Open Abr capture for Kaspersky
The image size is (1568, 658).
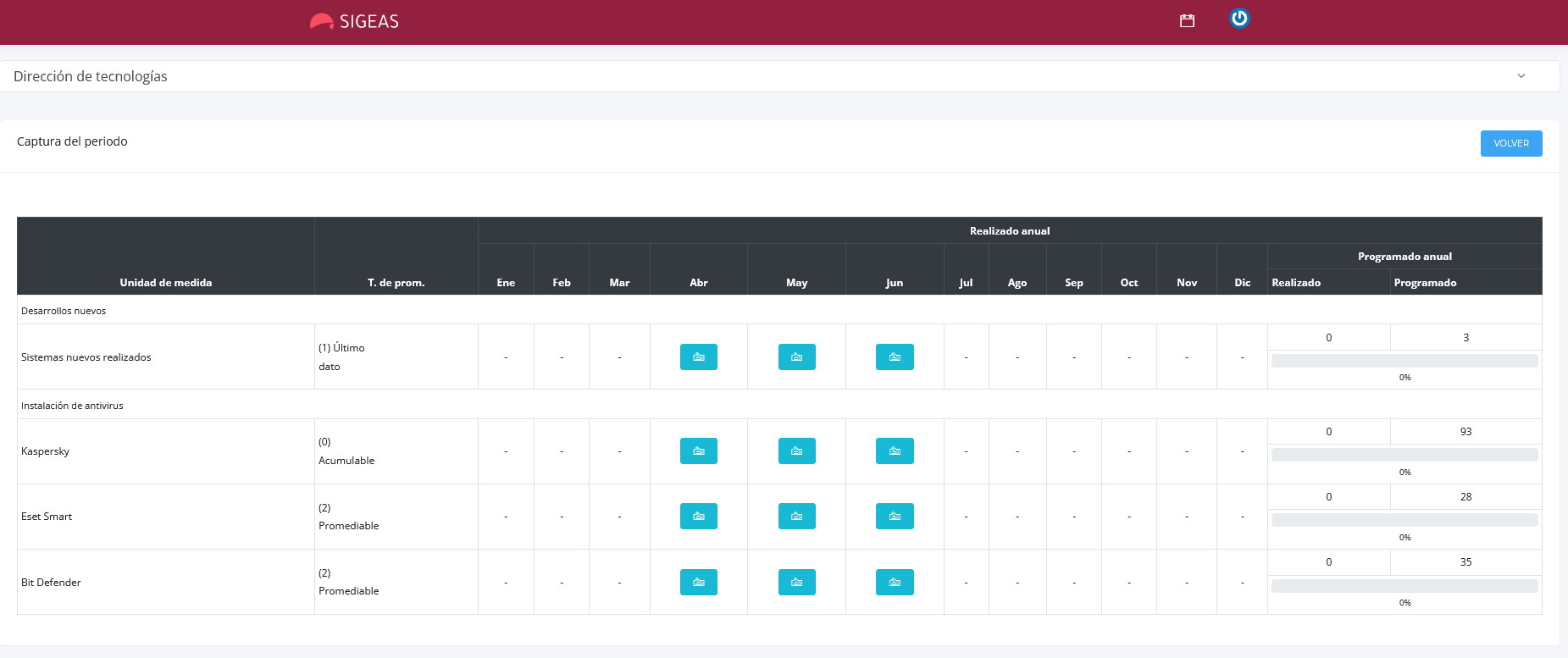[699, 451]
